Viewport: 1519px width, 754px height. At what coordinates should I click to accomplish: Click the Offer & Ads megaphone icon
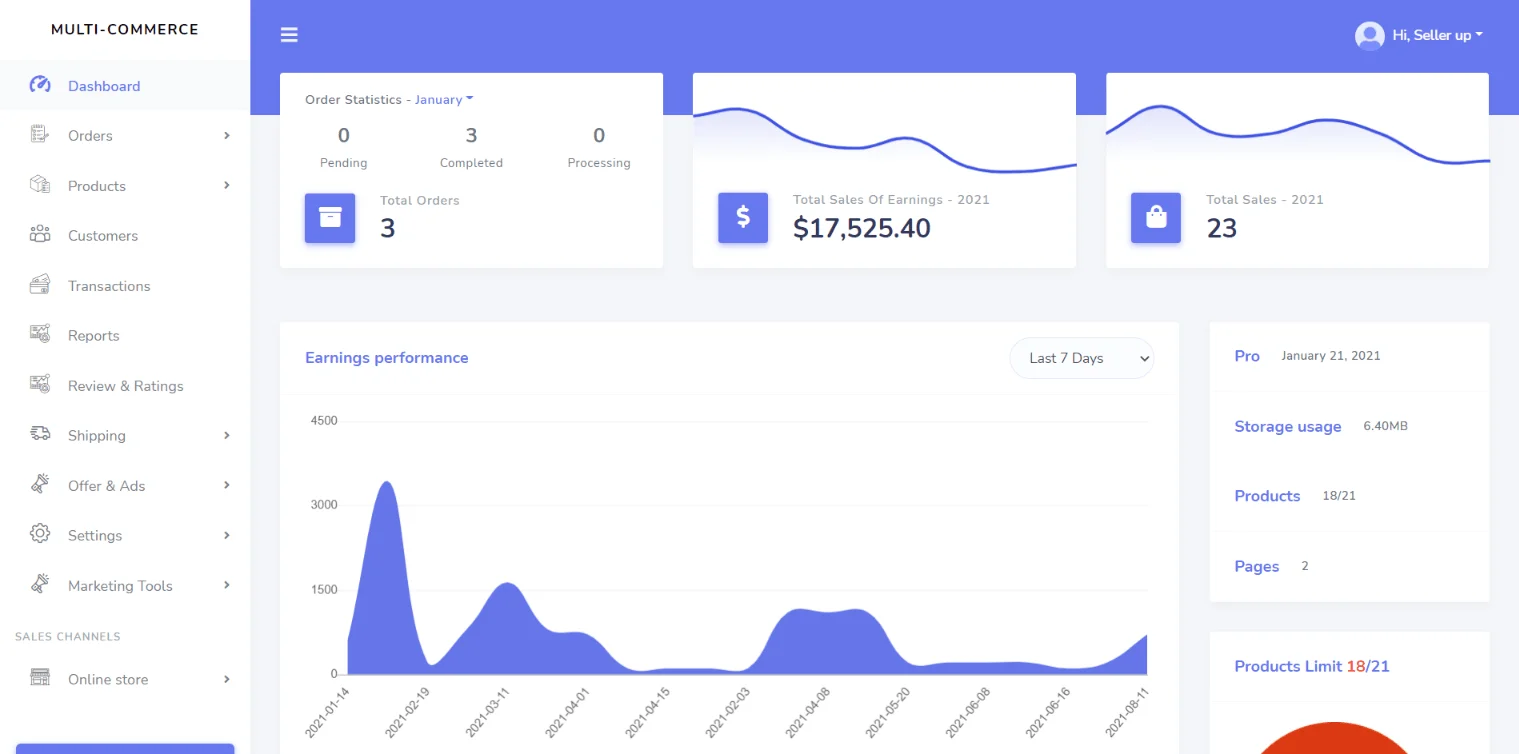[x=40, y=484]
